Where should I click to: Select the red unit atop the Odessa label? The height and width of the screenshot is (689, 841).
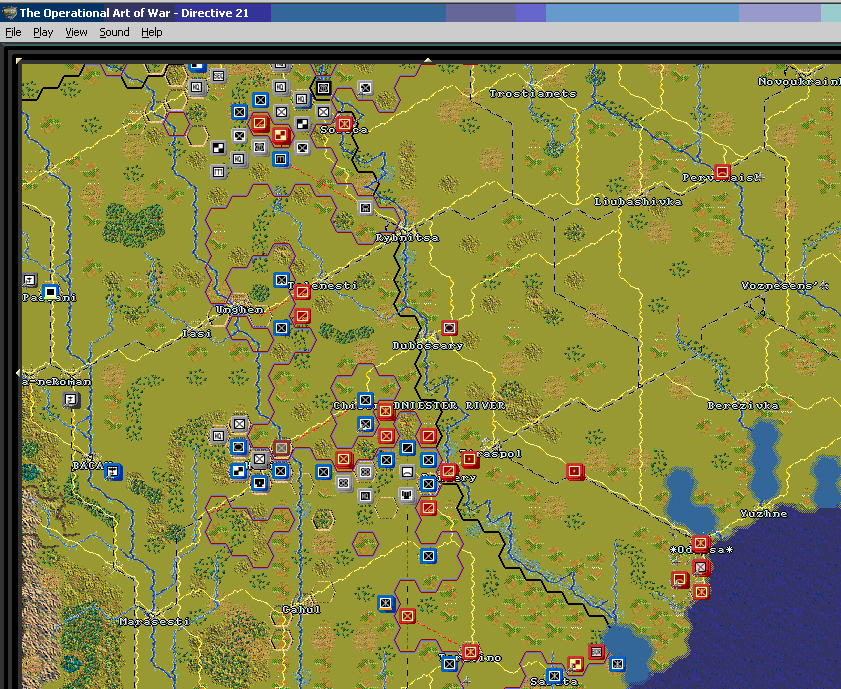click(700, 544)
